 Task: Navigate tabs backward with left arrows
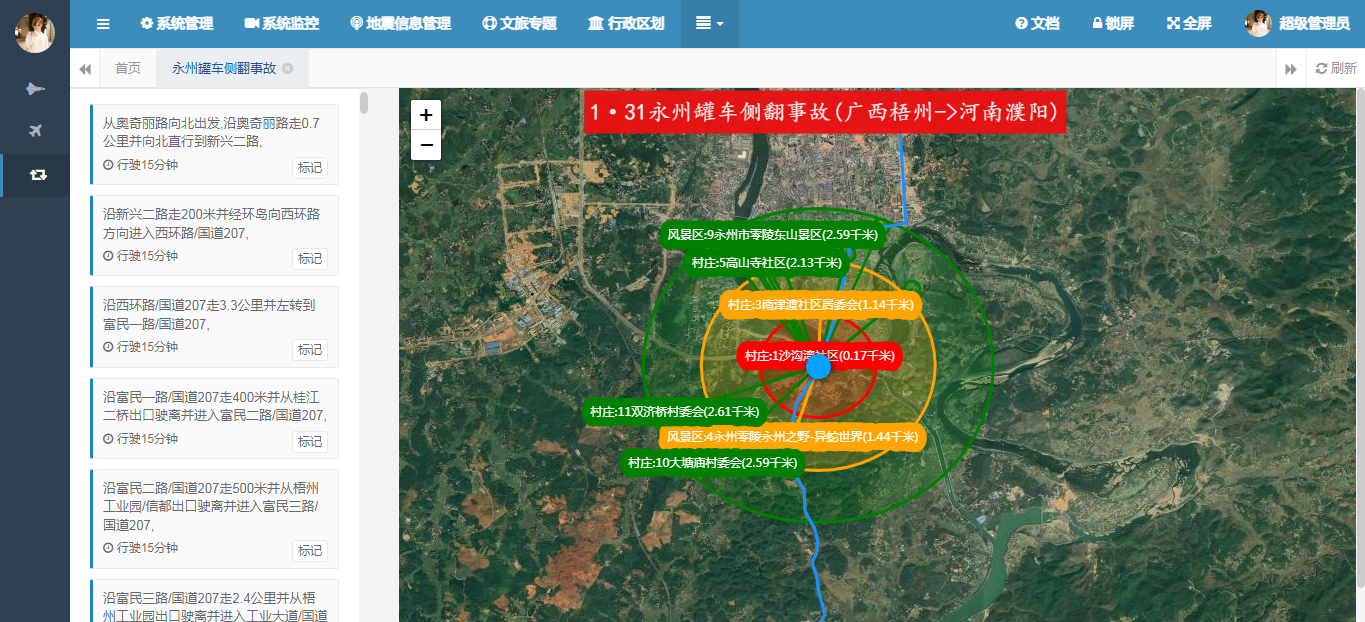click(x=85, y=69)
